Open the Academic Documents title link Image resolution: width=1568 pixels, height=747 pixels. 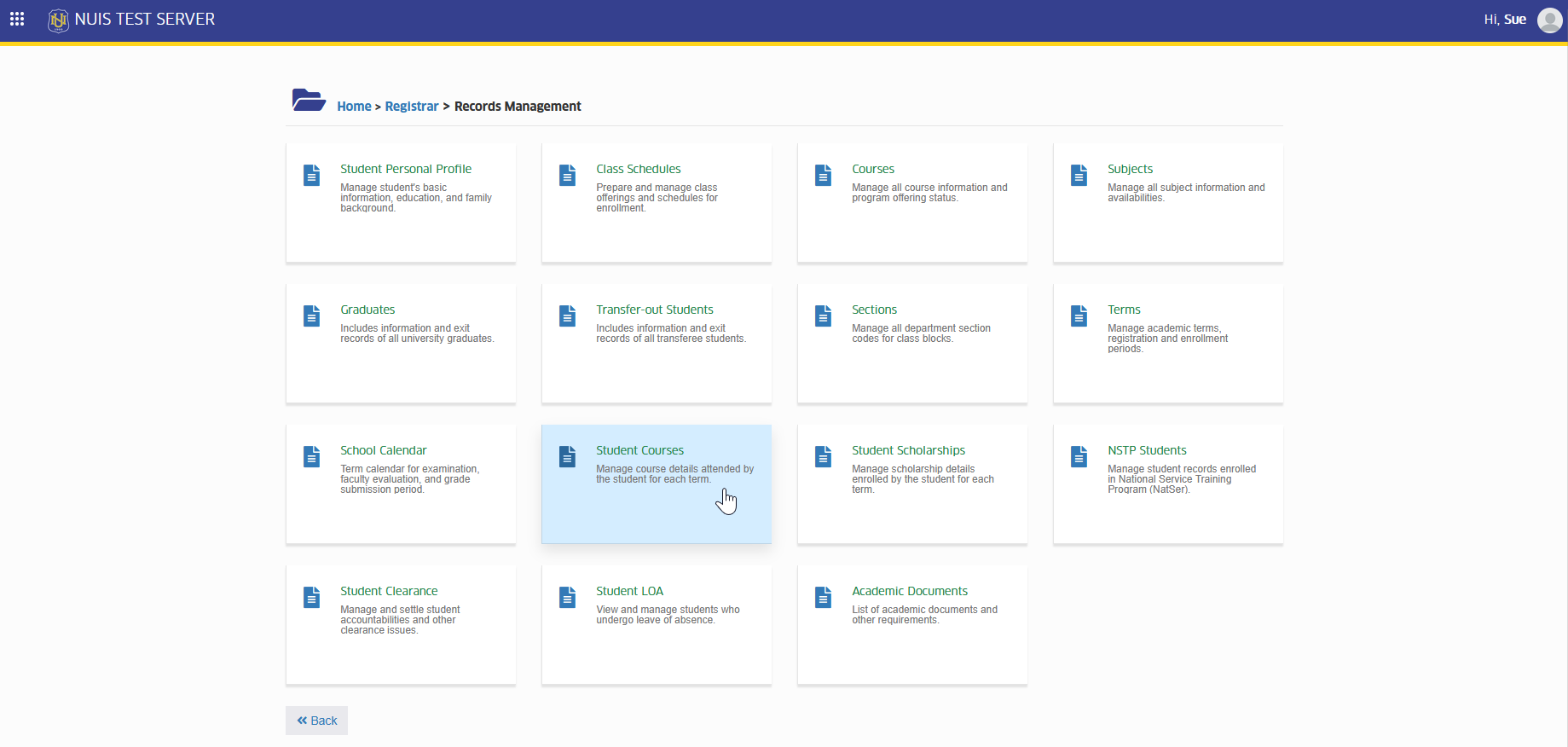point(910,591)
